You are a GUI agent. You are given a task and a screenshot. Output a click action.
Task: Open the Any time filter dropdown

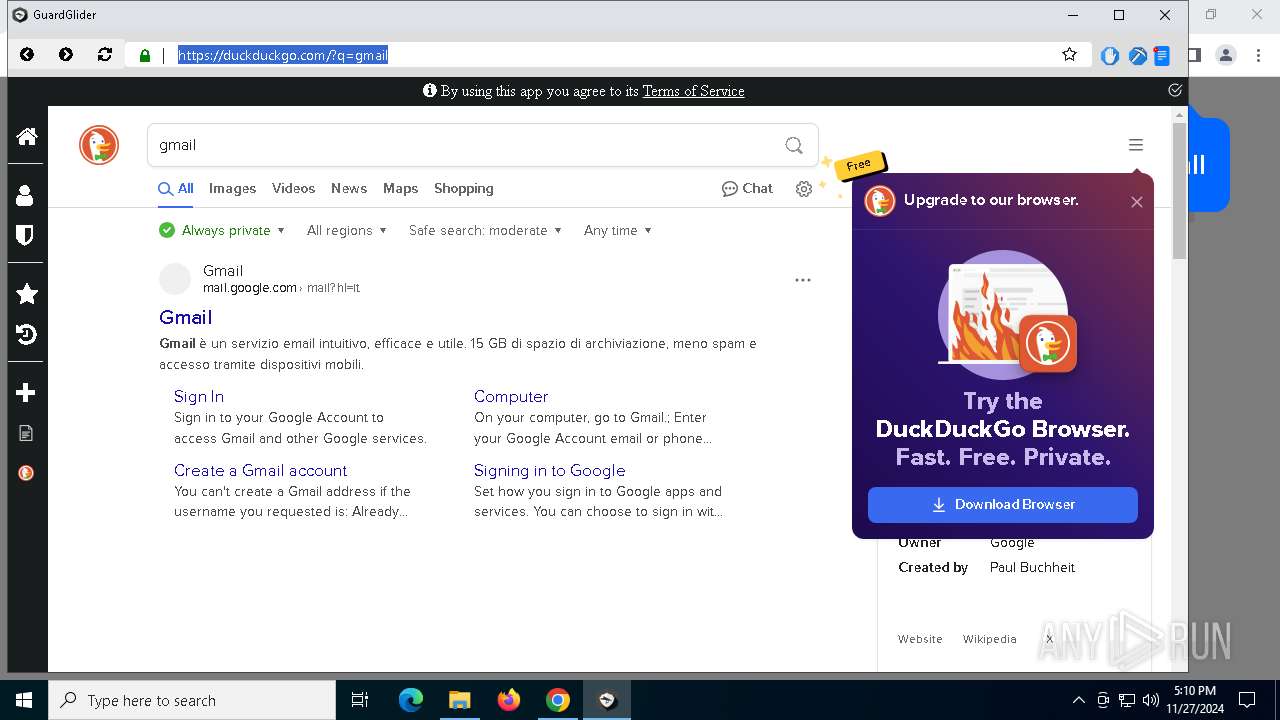coord(618,230)
